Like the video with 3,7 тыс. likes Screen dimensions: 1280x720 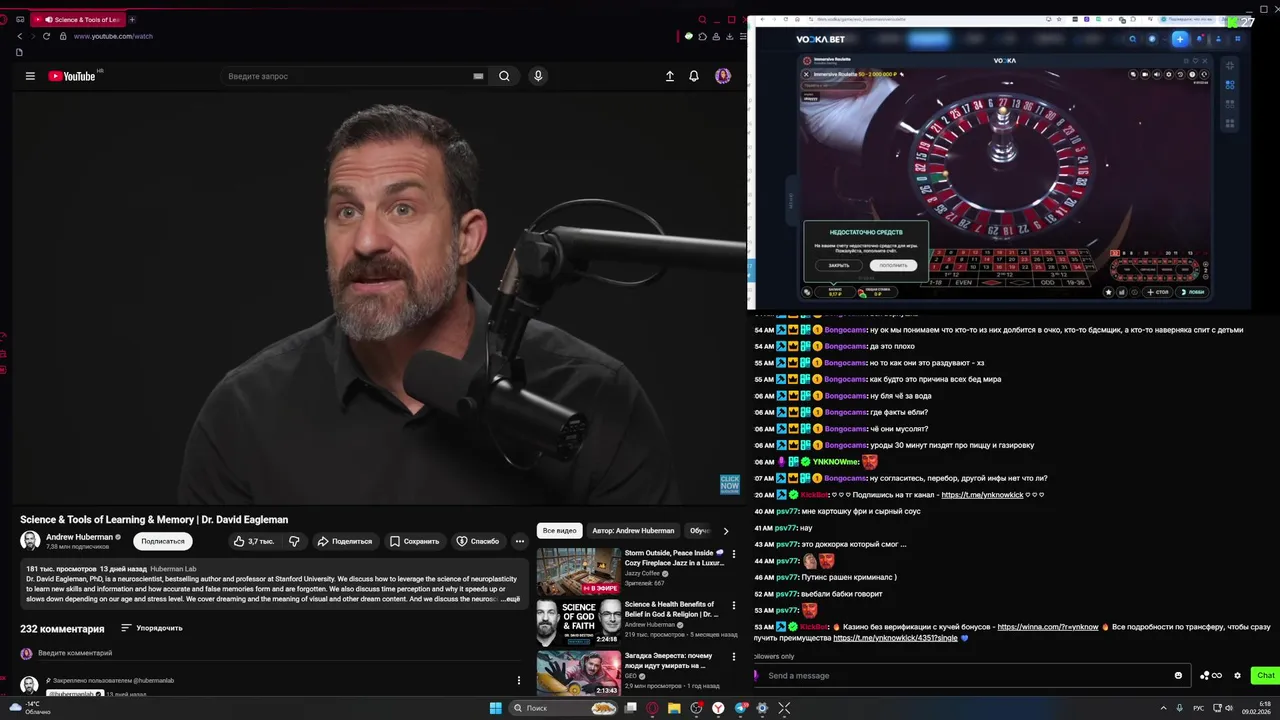point(253,541)
